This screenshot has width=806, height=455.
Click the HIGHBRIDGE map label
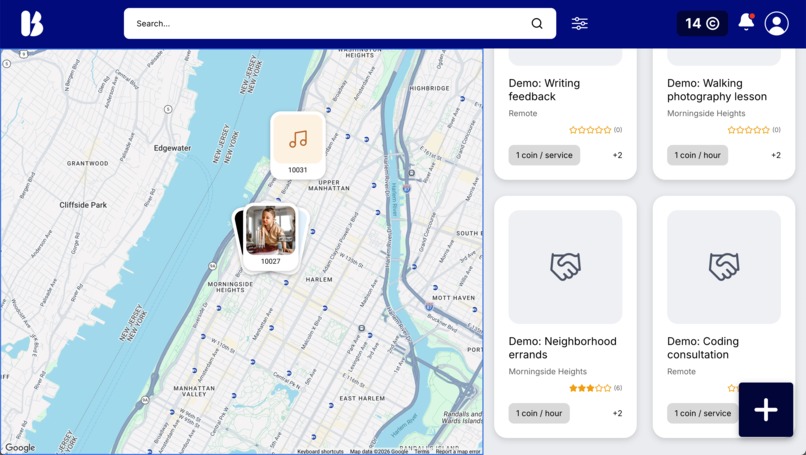tap(429, 88)
